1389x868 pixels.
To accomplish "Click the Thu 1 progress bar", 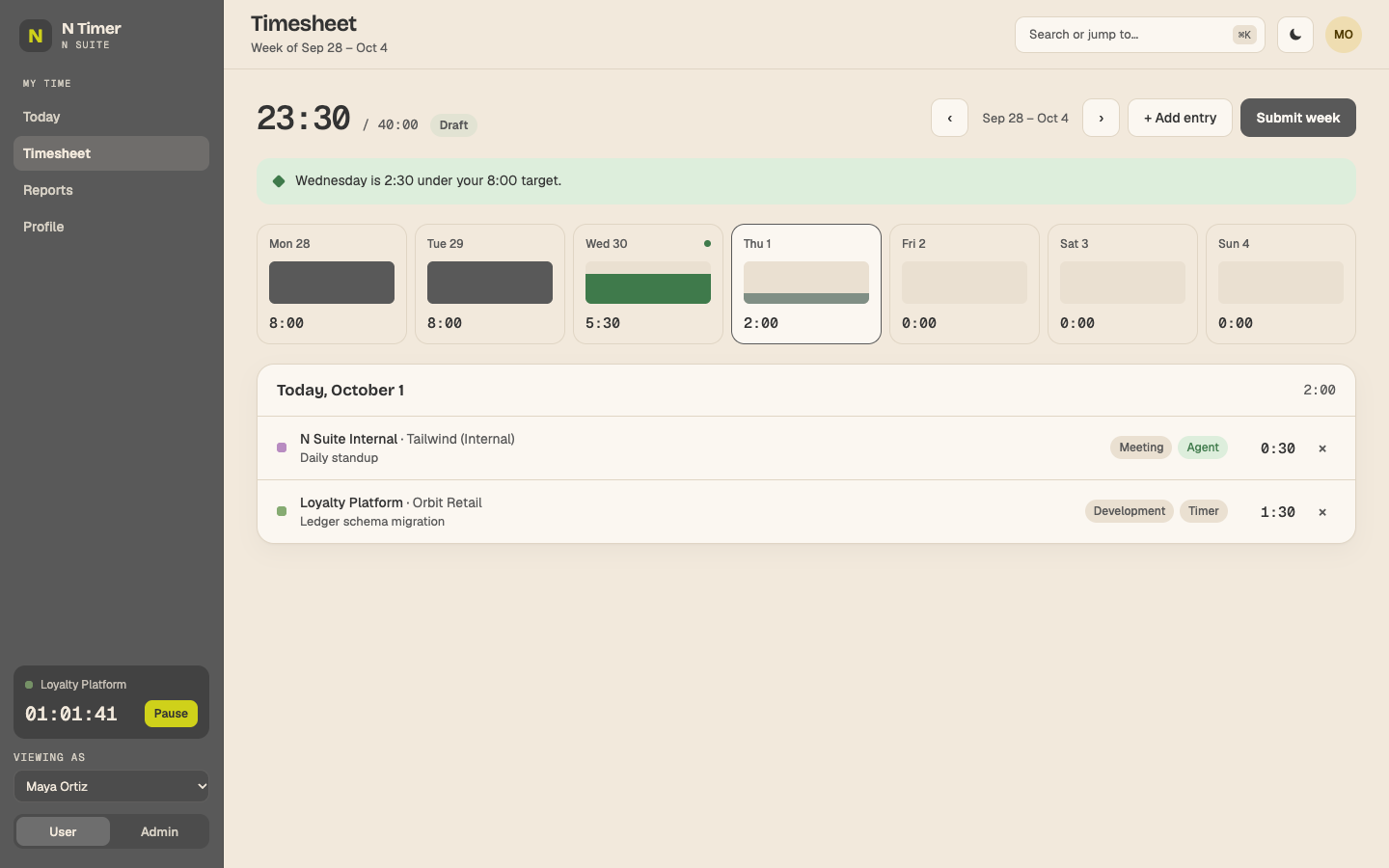I will (x=806, y=283).
